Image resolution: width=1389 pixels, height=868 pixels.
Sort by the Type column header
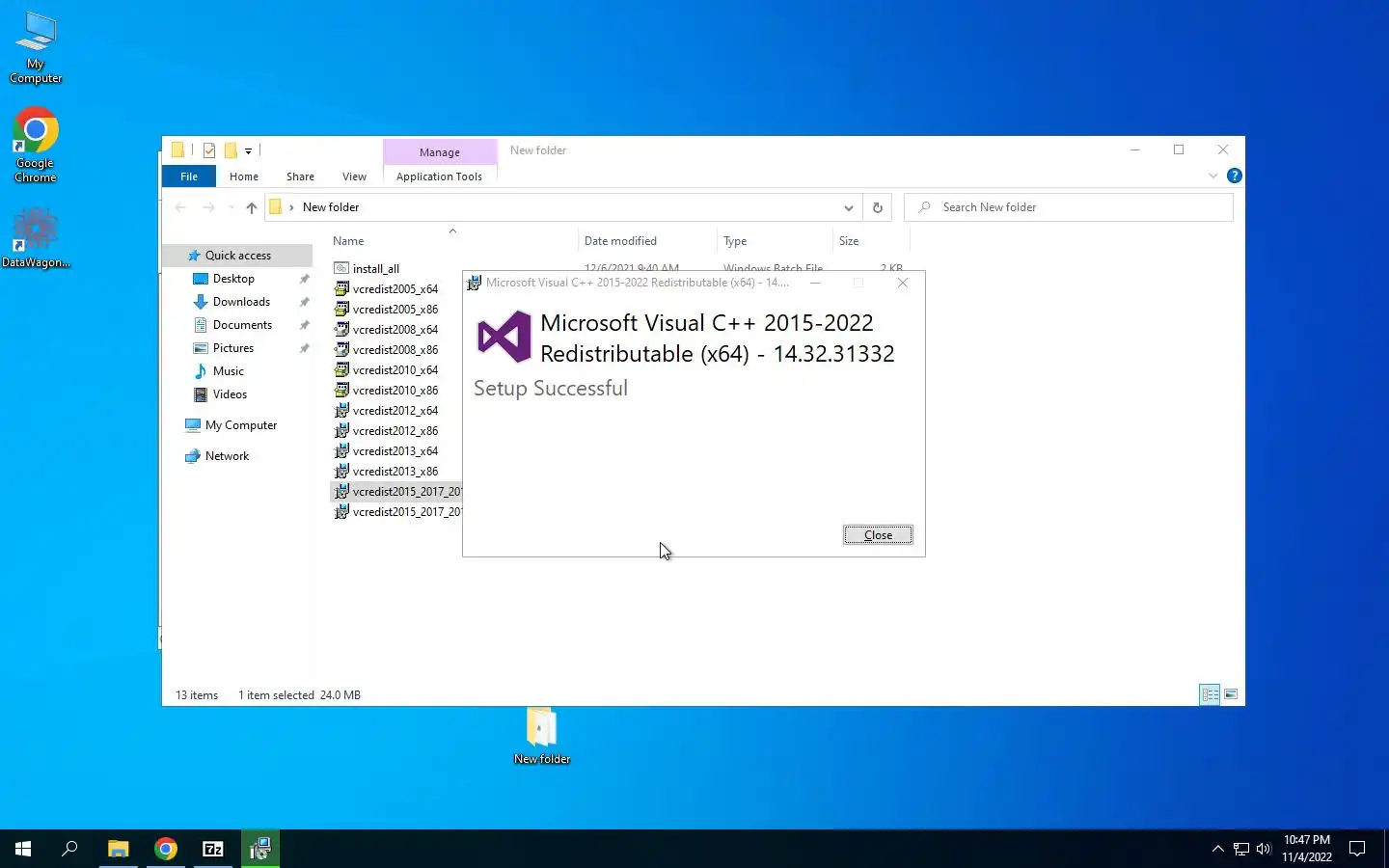pos(735,241)
